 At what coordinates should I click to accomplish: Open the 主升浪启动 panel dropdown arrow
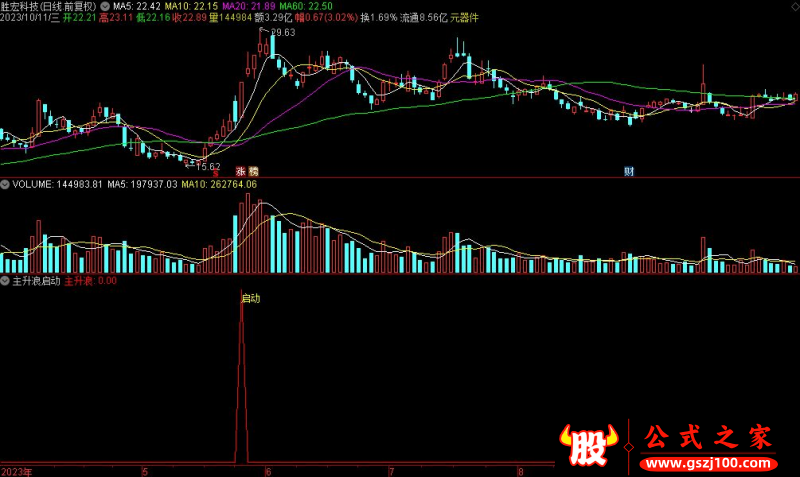coord(5,281)
